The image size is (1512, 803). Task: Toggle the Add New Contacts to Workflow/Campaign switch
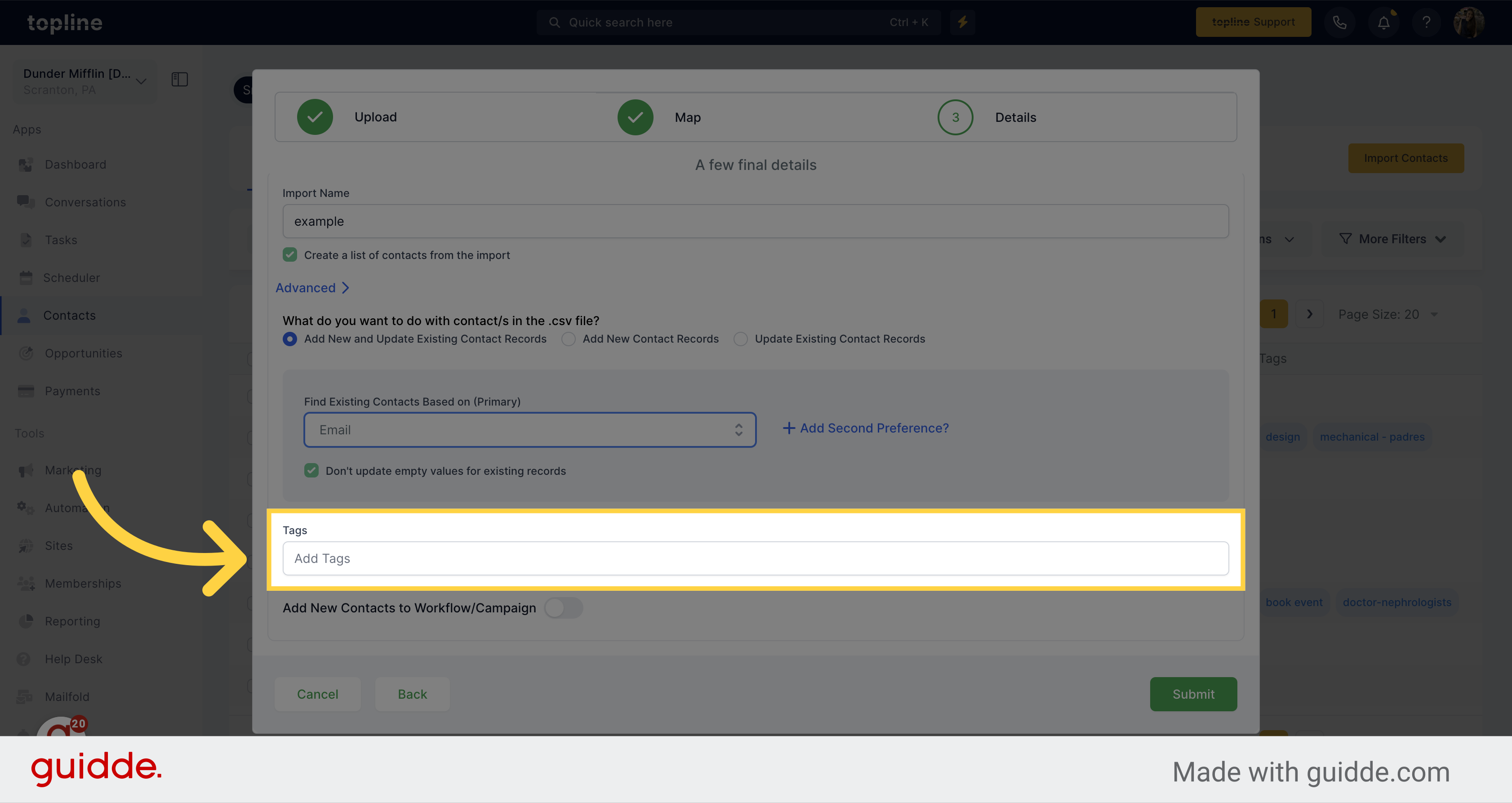click(565, 607)
